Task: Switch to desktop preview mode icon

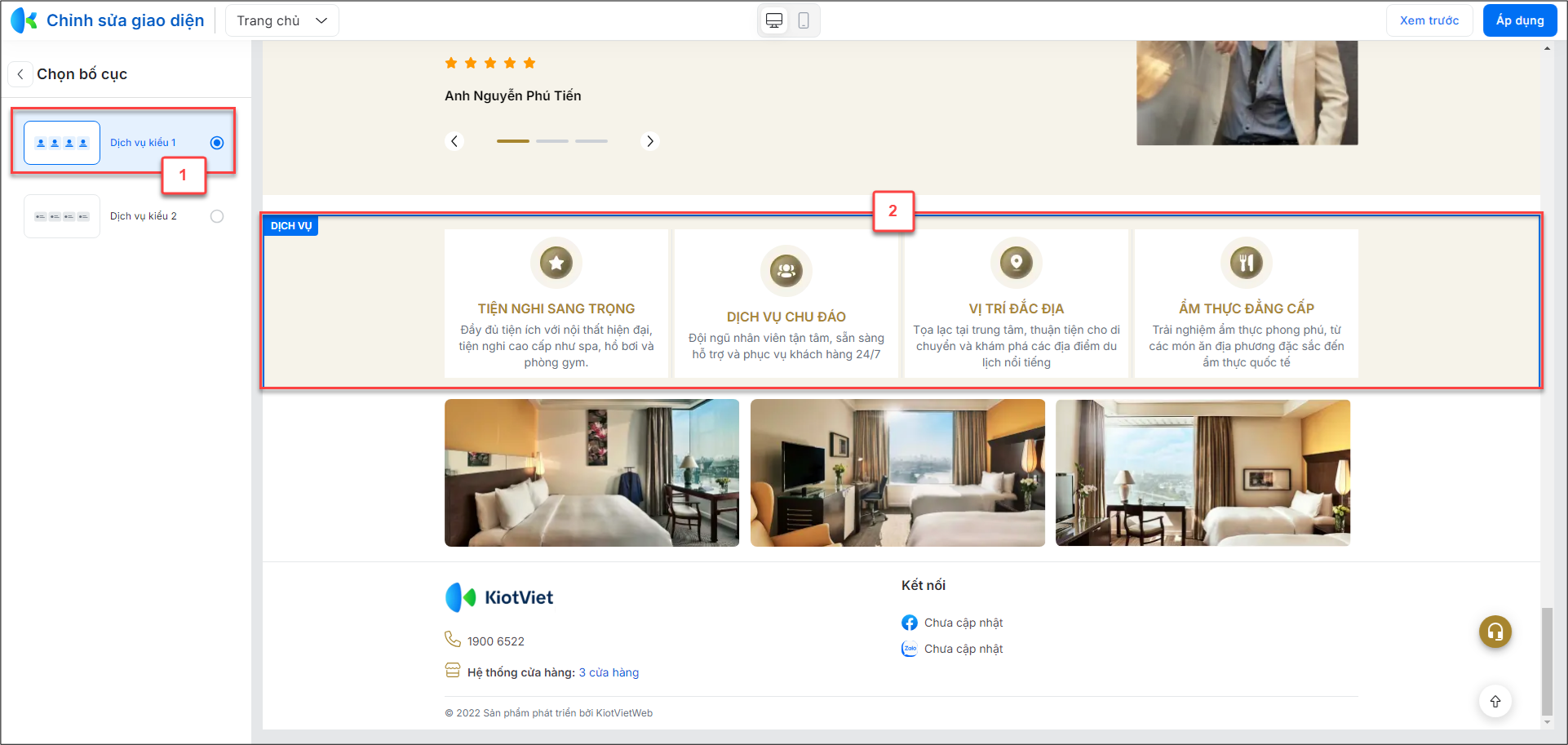Action: tap(774, 20)
